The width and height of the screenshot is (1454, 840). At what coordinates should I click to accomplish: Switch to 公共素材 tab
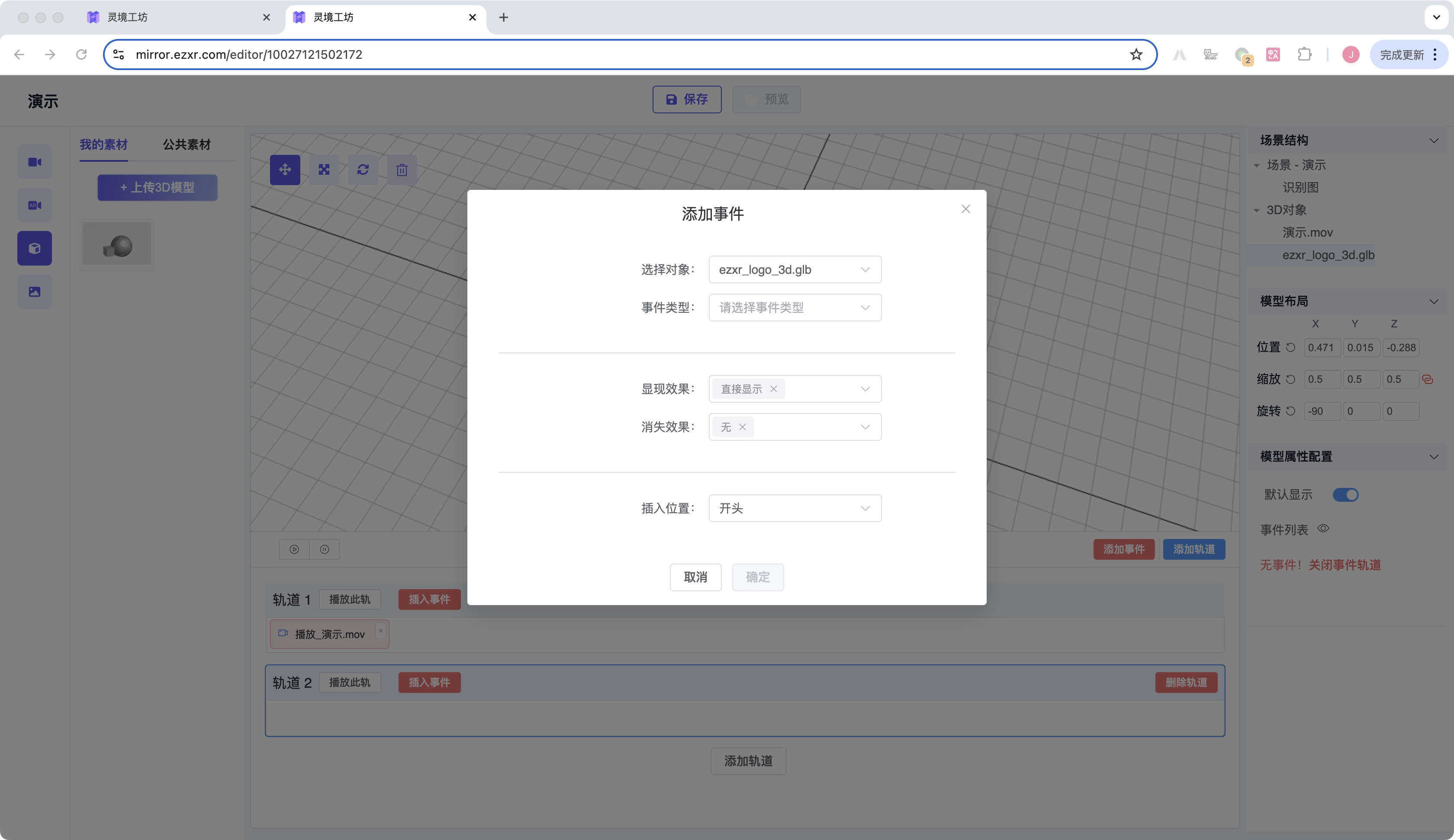pyautogui.click(x=187, y=144)
